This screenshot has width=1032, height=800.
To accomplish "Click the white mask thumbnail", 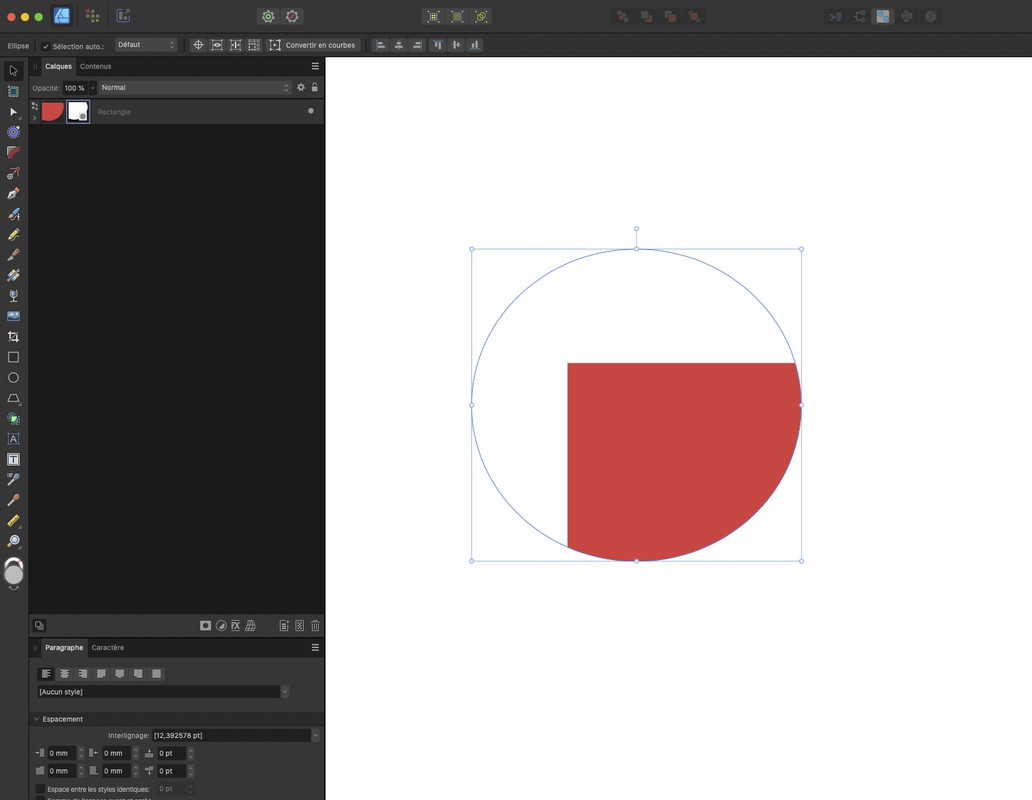I will tap(78, 111).
